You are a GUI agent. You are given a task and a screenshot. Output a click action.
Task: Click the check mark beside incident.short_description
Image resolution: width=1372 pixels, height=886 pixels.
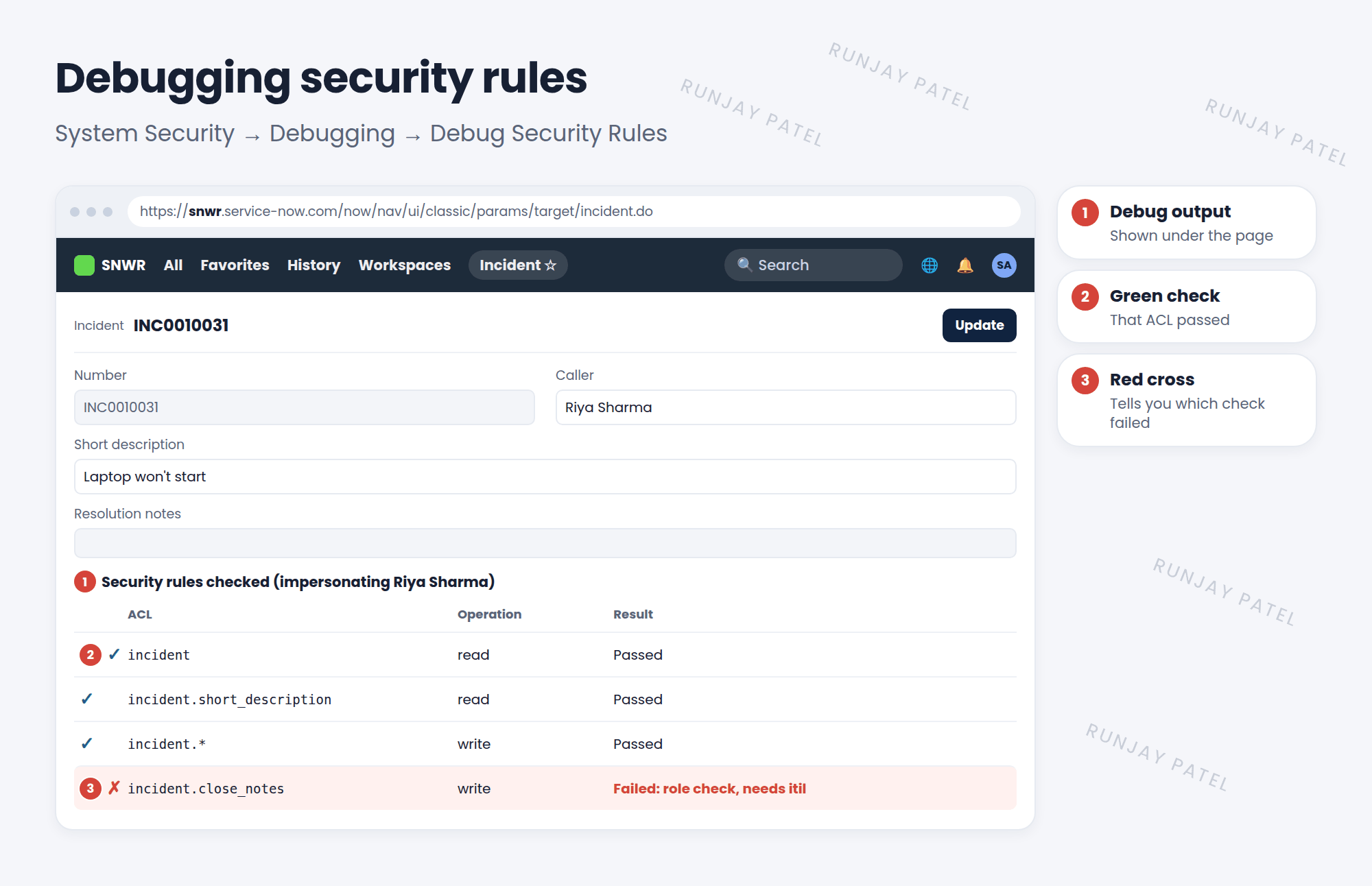pyautogui.click(x=87, y=699)
